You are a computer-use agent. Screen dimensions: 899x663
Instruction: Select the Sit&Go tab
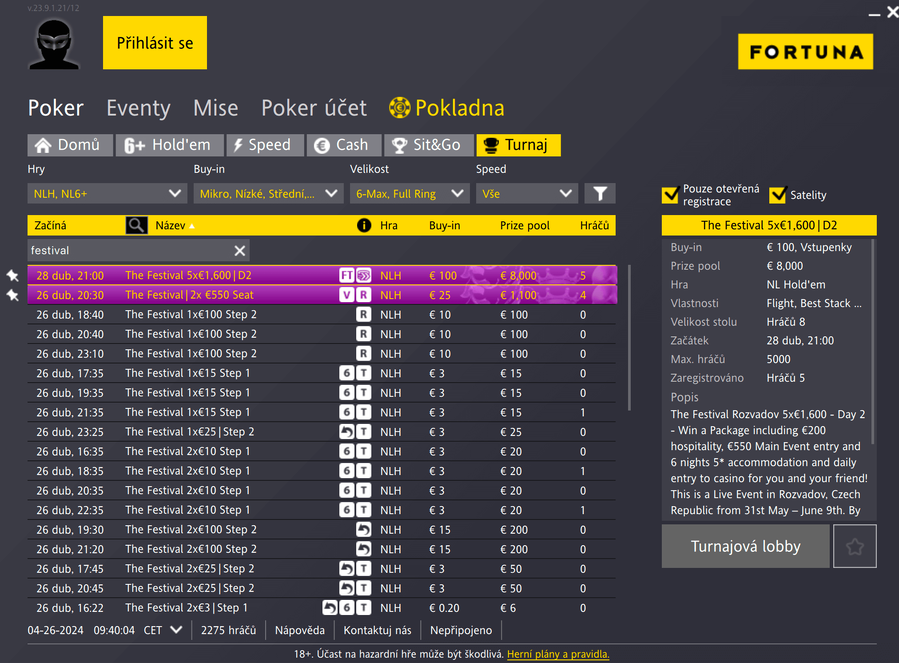coord(429,145)
